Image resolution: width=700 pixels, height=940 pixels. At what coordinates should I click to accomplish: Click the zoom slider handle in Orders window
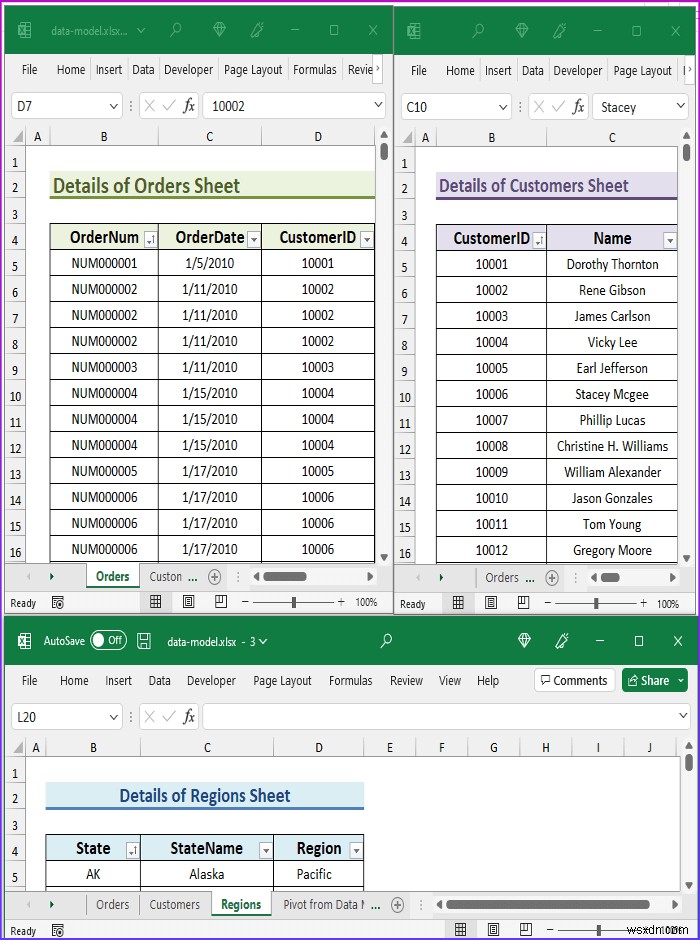294,602
